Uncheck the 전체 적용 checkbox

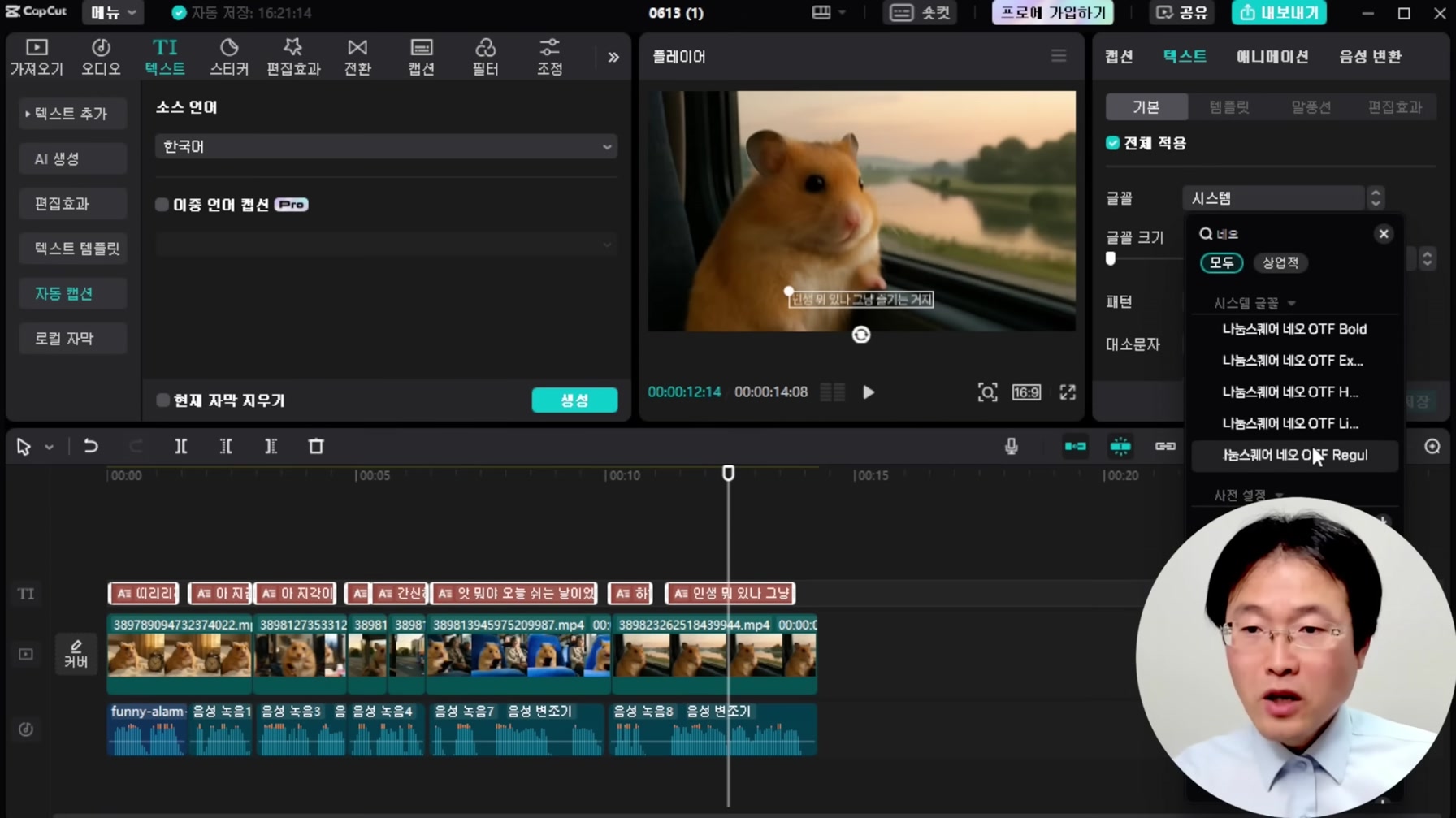click(x=1112, y=143)
